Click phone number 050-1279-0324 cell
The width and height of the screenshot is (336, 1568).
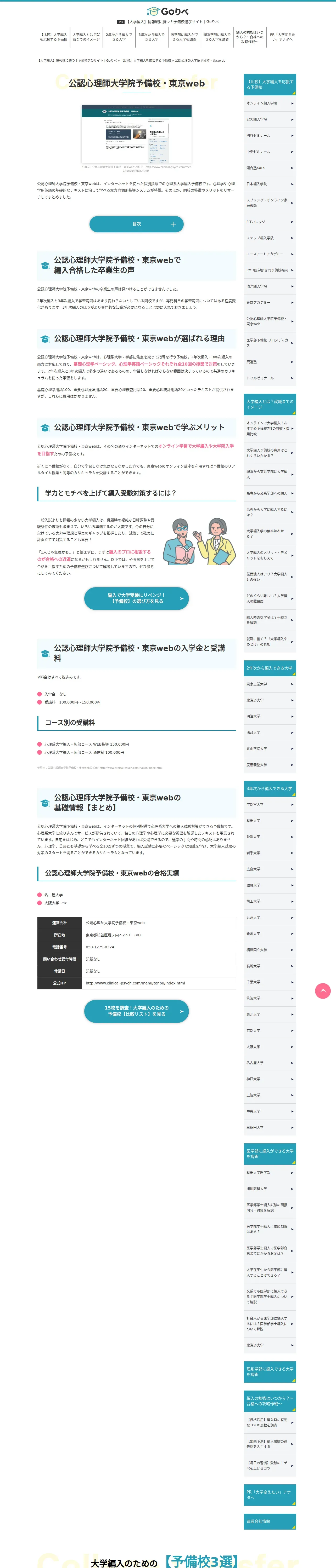tap(159, 947)
